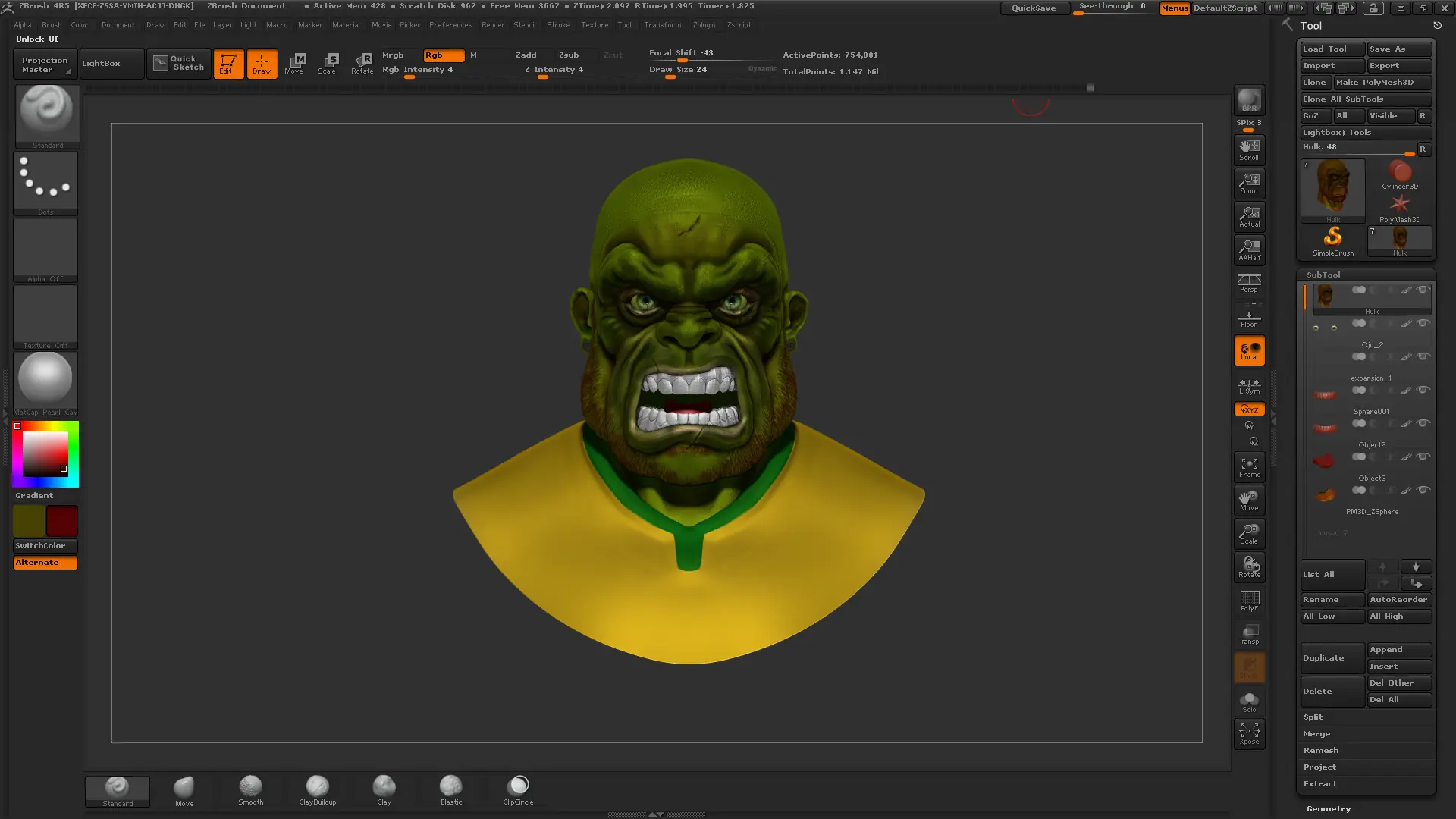Click the Scroll canvas button
1456x819 pixels.
pos(1249,149)
